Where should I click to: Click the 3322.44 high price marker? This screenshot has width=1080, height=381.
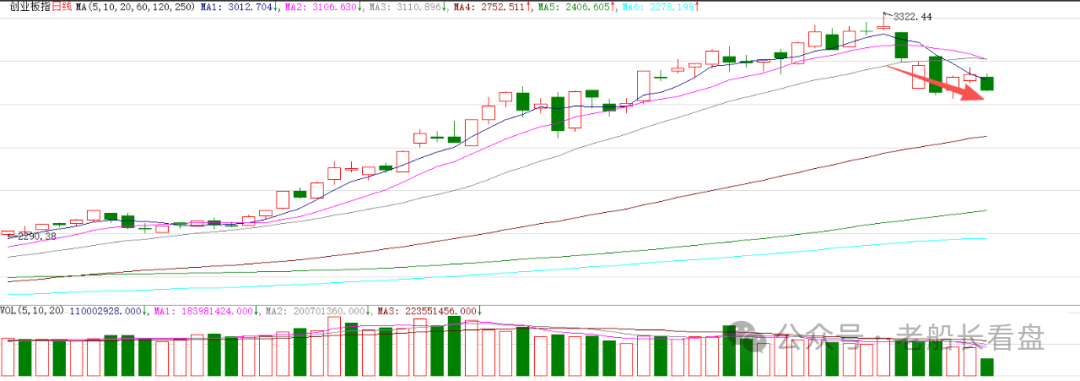912,17
